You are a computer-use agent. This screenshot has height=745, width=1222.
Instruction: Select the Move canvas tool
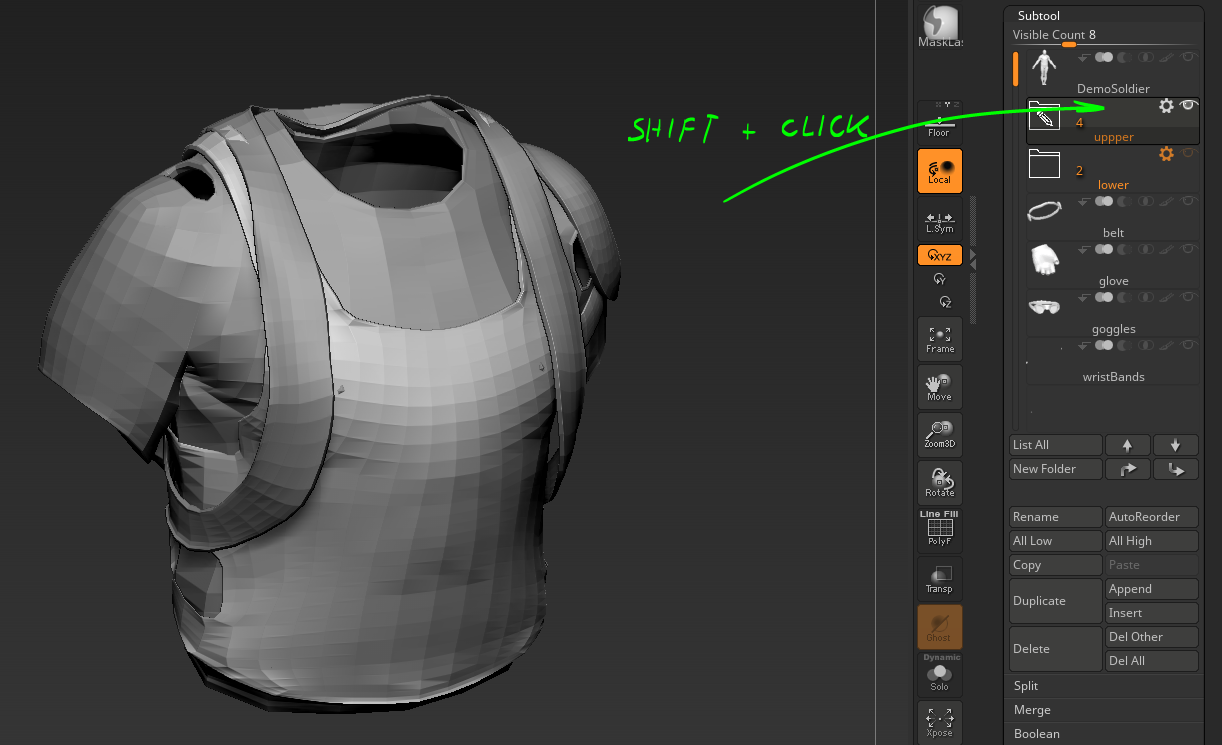(x=939, y=387)
